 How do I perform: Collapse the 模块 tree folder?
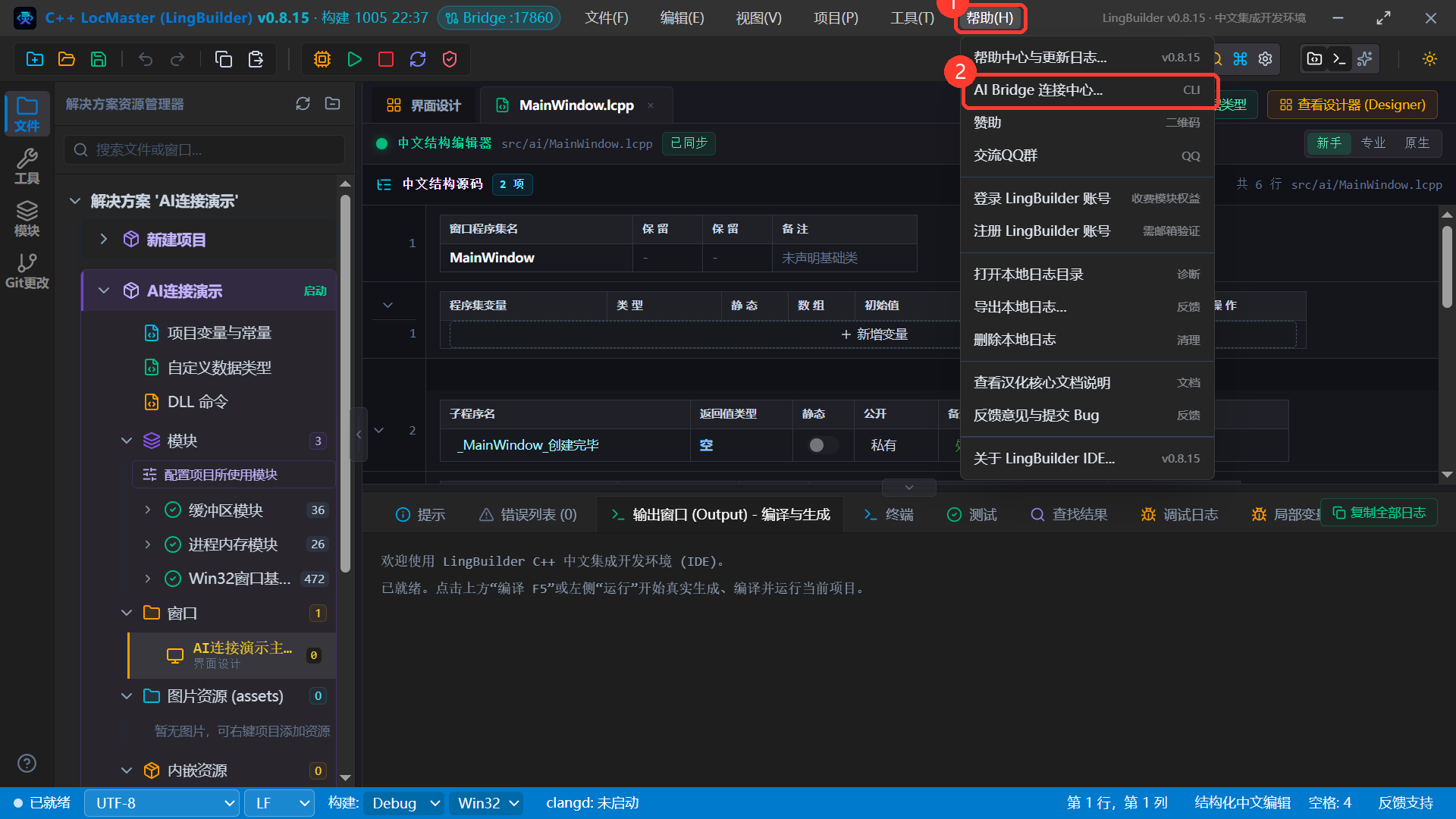tap(126, 441)
